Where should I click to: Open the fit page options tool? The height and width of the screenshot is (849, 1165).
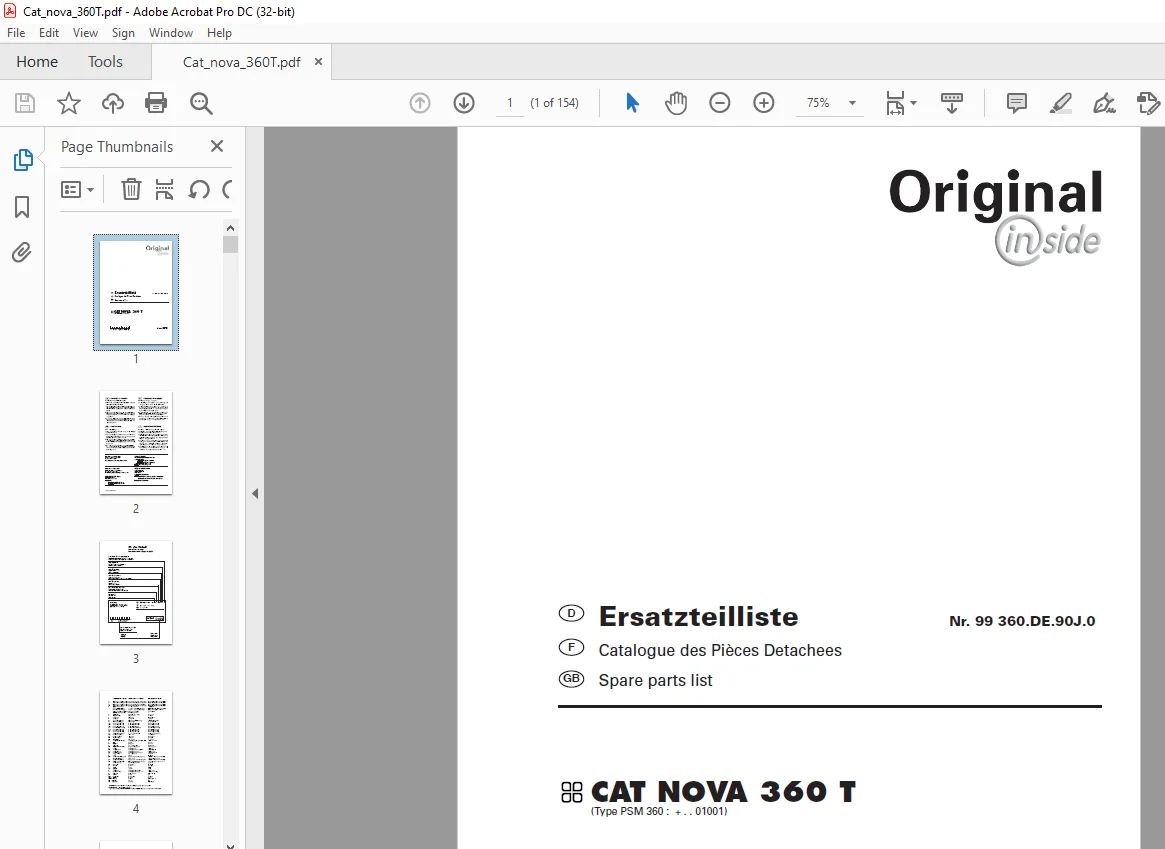895,103
